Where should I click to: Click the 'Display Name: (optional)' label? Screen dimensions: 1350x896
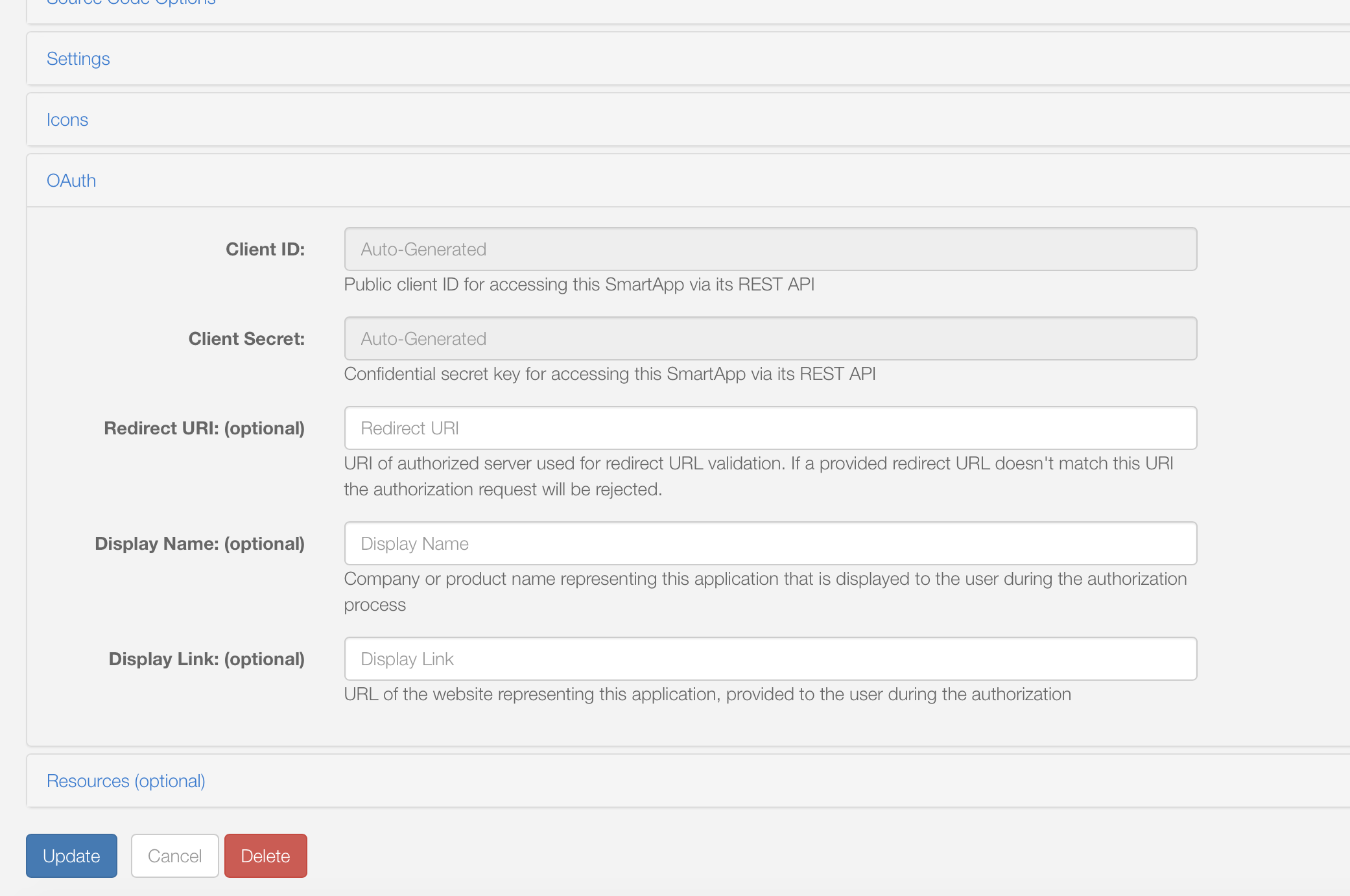pos(200,544)
